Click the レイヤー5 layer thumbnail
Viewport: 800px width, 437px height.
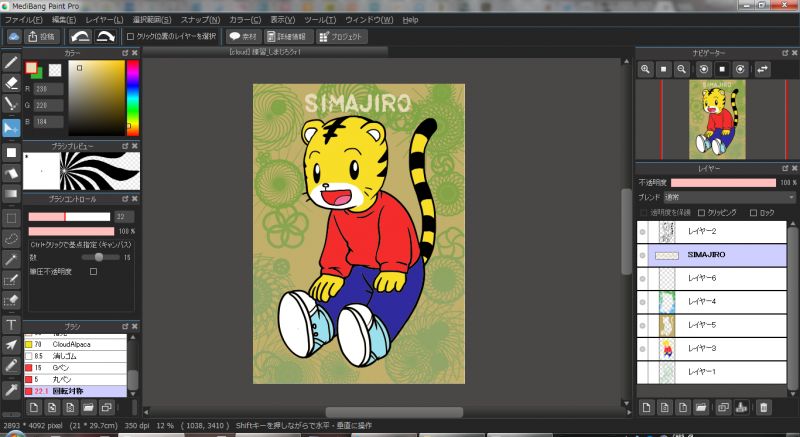[x=667, y=325]
